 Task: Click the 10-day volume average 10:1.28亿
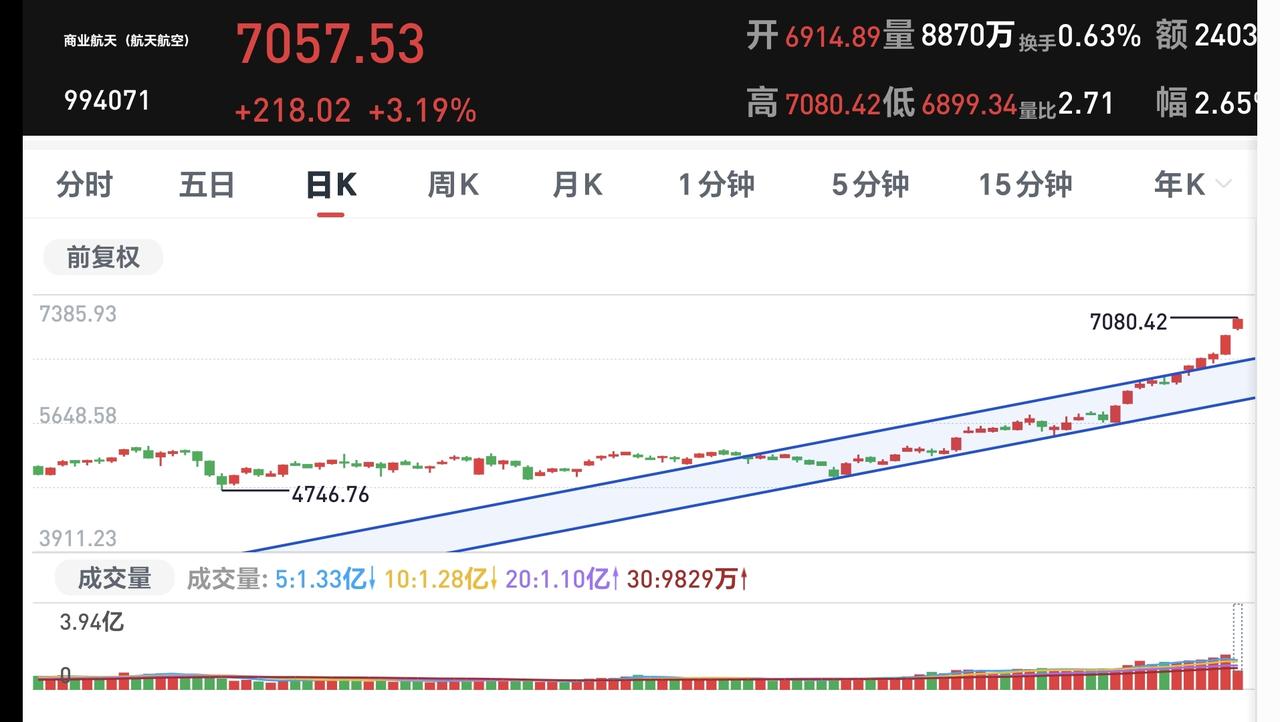(x=441, y=579)
